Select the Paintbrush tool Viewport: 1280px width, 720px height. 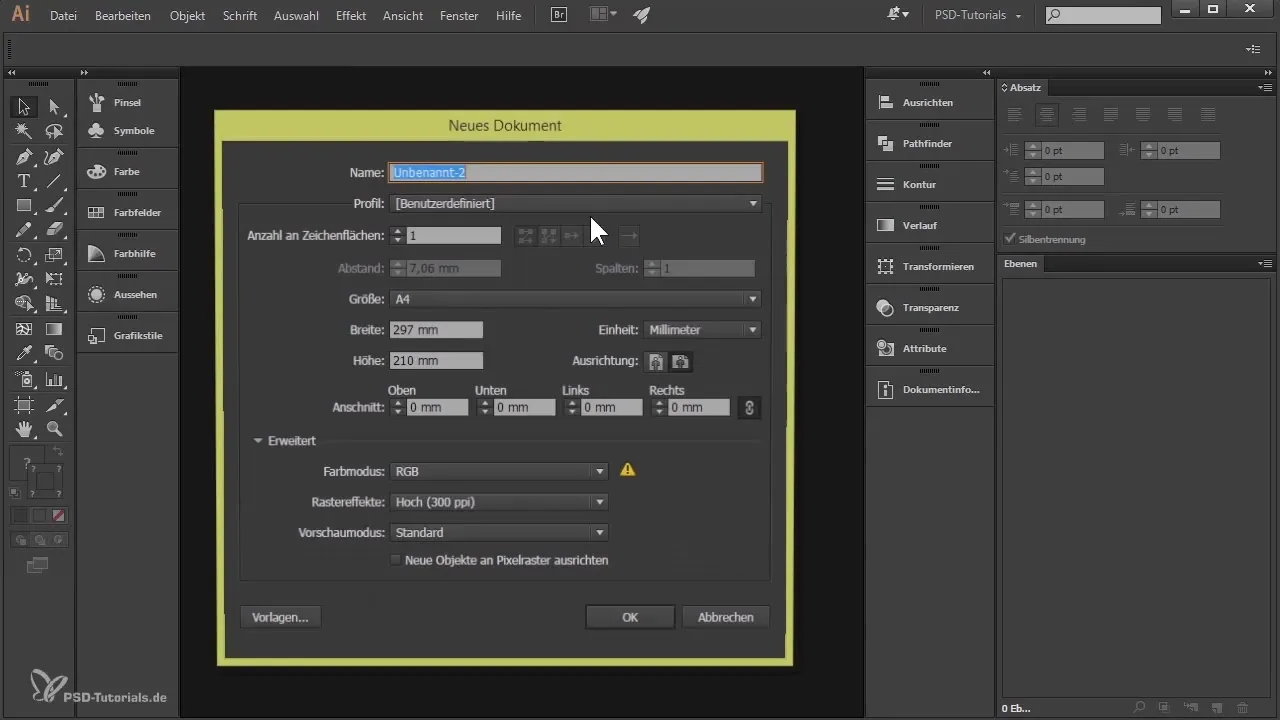(54, 206)
